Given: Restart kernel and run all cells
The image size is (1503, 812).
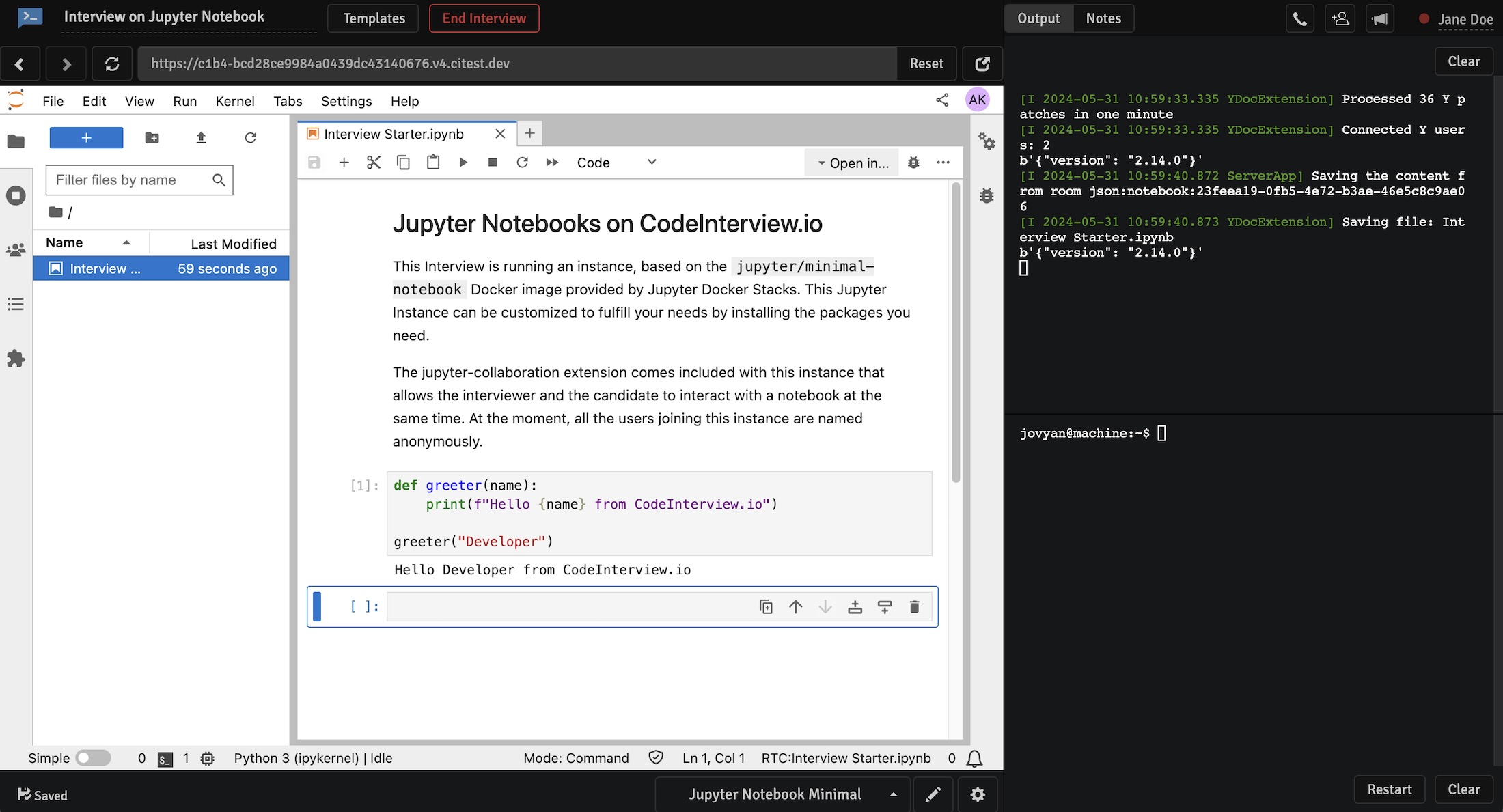Looking at the screenshot, I should click(552, 163).
